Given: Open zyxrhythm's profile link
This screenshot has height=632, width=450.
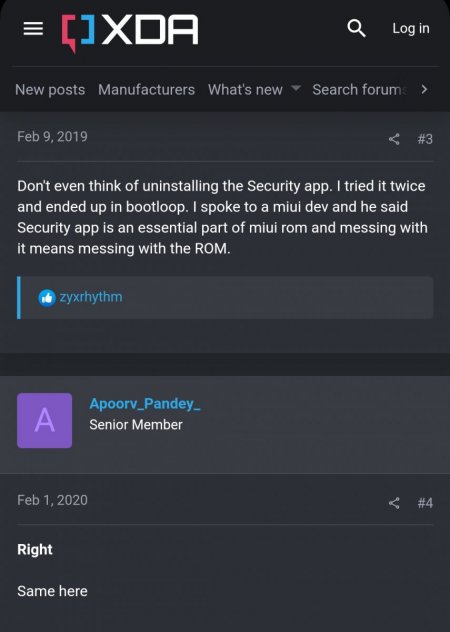Looking at the screenshot, I should point(91,297).
